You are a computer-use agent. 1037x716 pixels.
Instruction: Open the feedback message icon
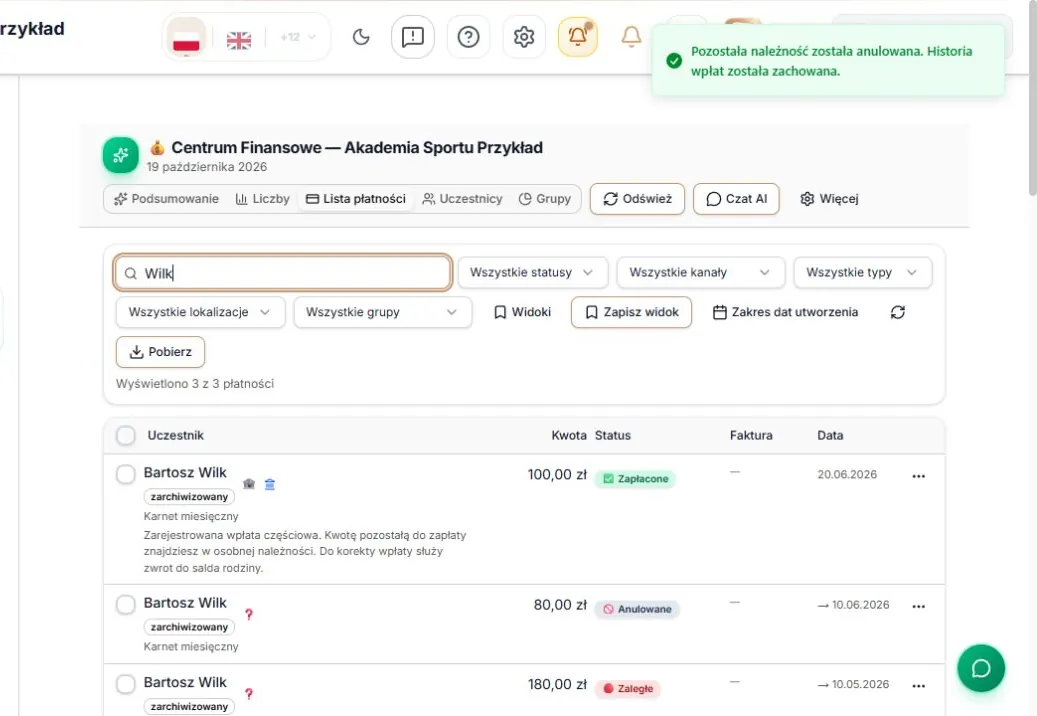[x=413, y=37]
